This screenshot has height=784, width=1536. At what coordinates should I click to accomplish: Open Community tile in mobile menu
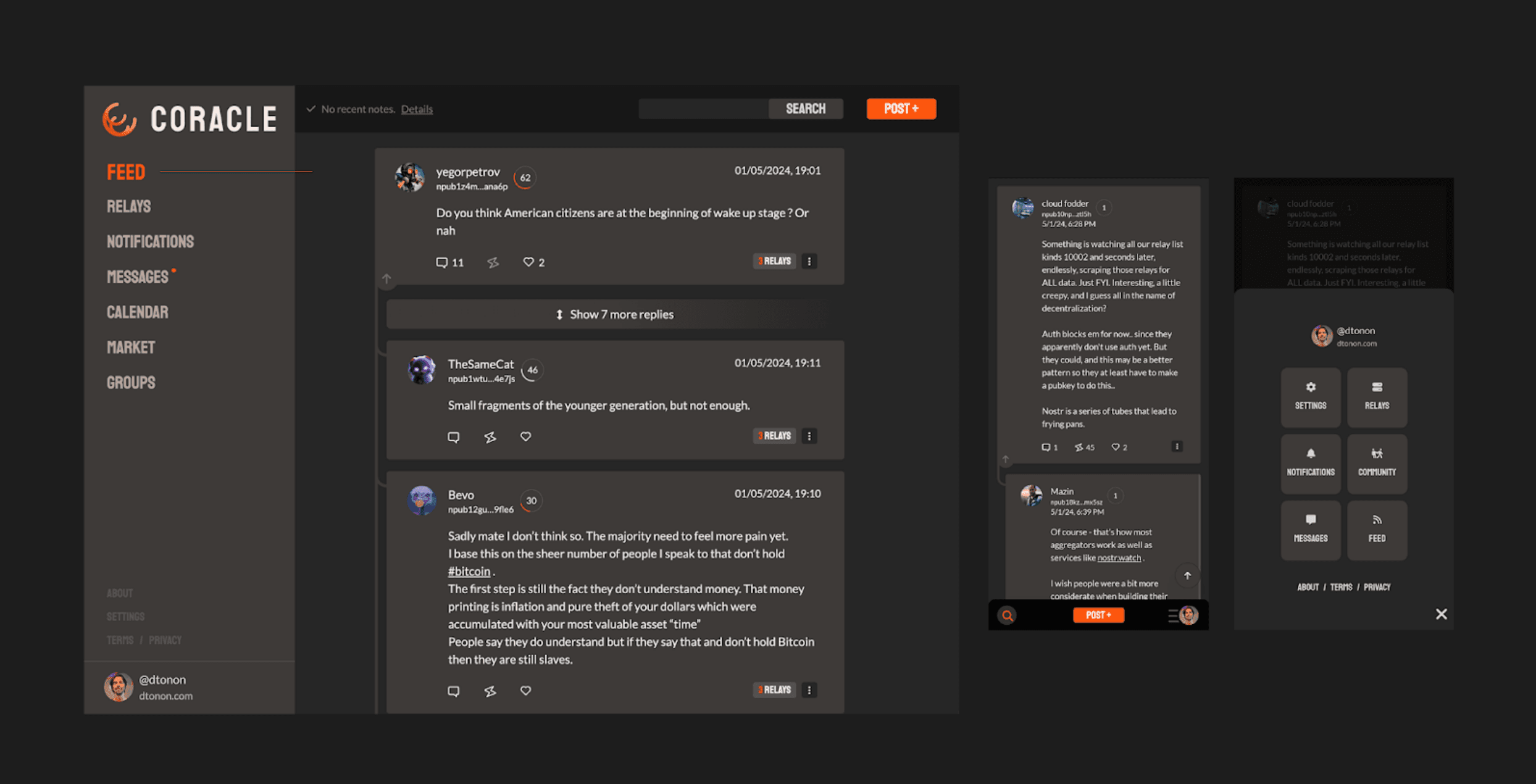(1377, 464)
